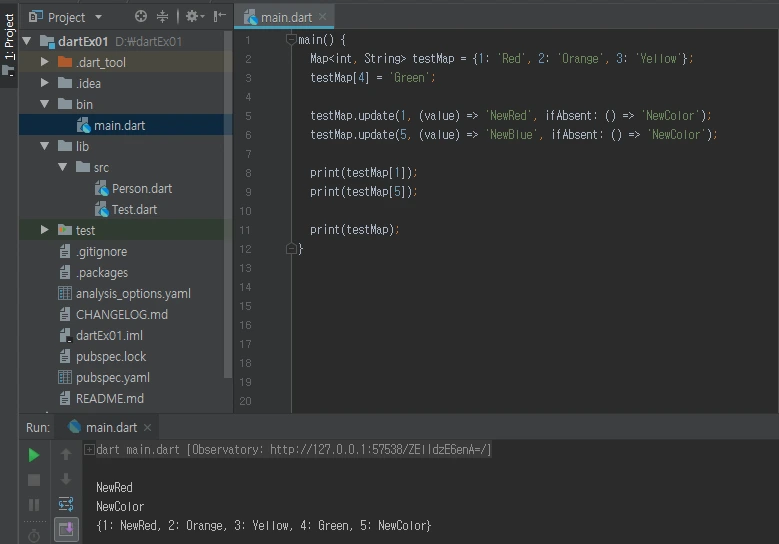
Task: Click the green Rerun play button
Action: click(x=34, y=455)
